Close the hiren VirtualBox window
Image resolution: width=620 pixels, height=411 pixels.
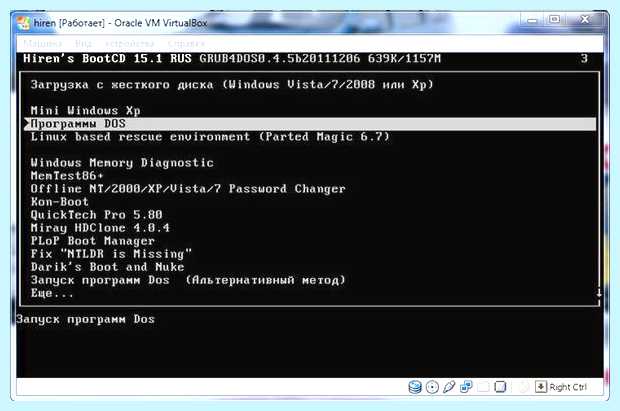[584, 19]
